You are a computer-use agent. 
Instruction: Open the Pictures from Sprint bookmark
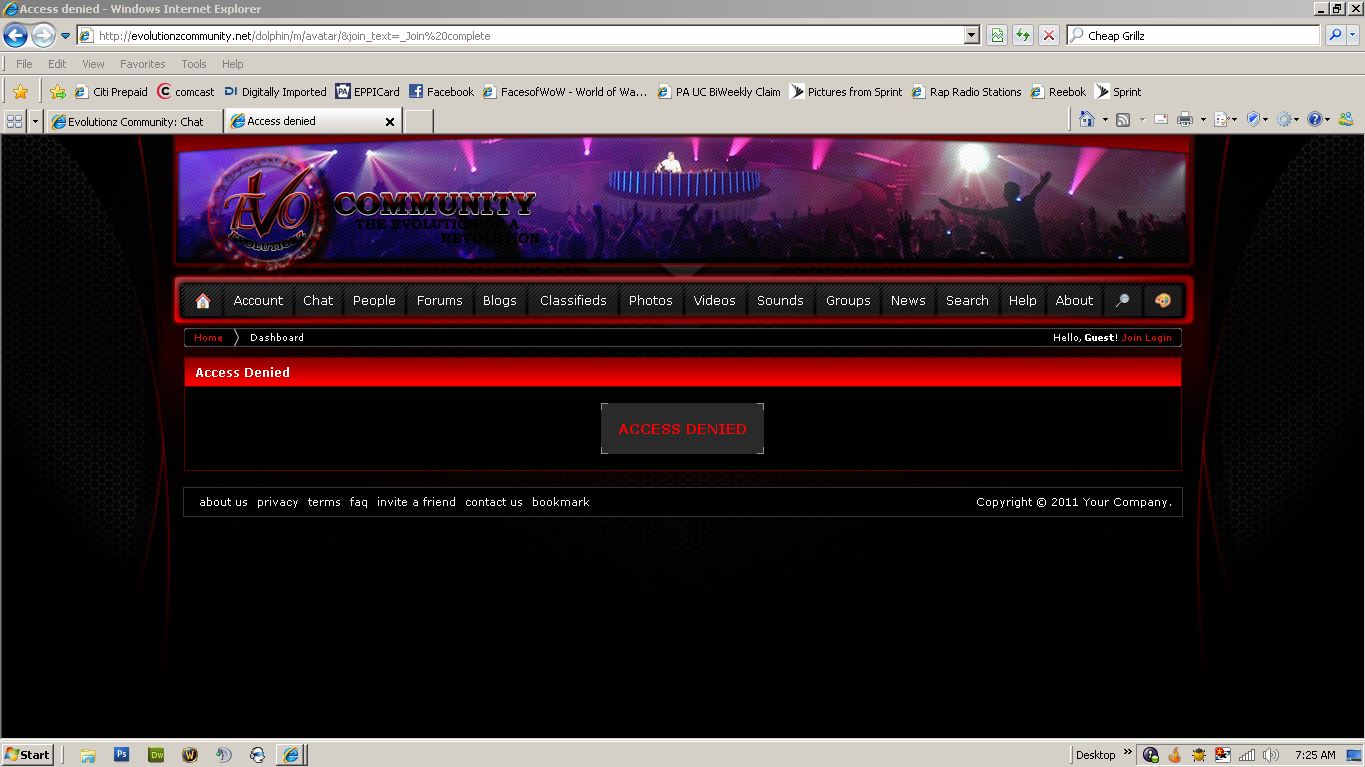click(846, 92)
